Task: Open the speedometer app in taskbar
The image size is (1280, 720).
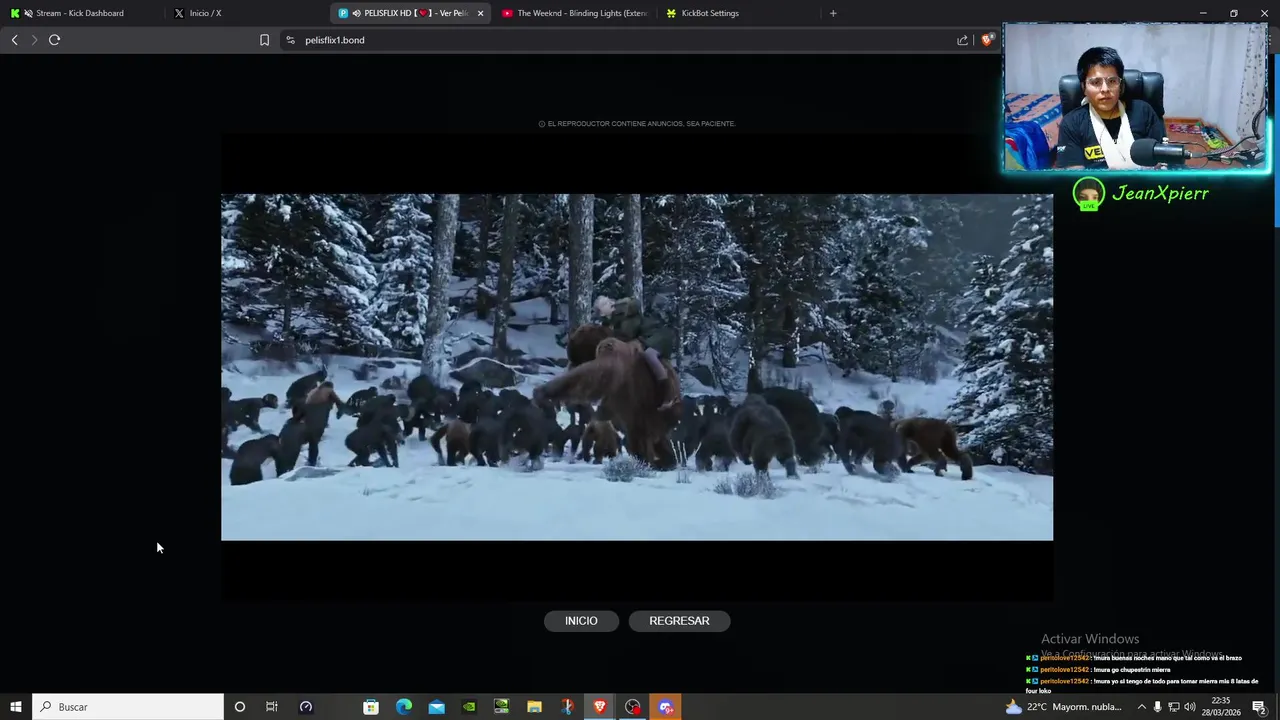Action: pos(306,707)
